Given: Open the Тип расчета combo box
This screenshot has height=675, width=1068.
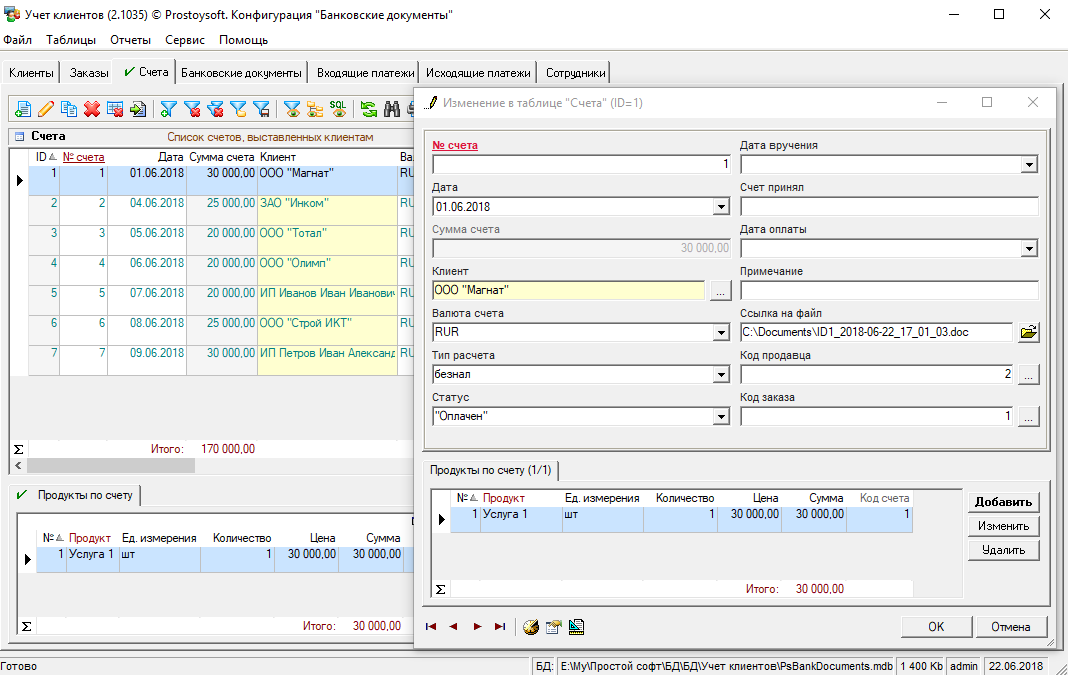Looking at the screenshot, I should (x=720, y=375).
